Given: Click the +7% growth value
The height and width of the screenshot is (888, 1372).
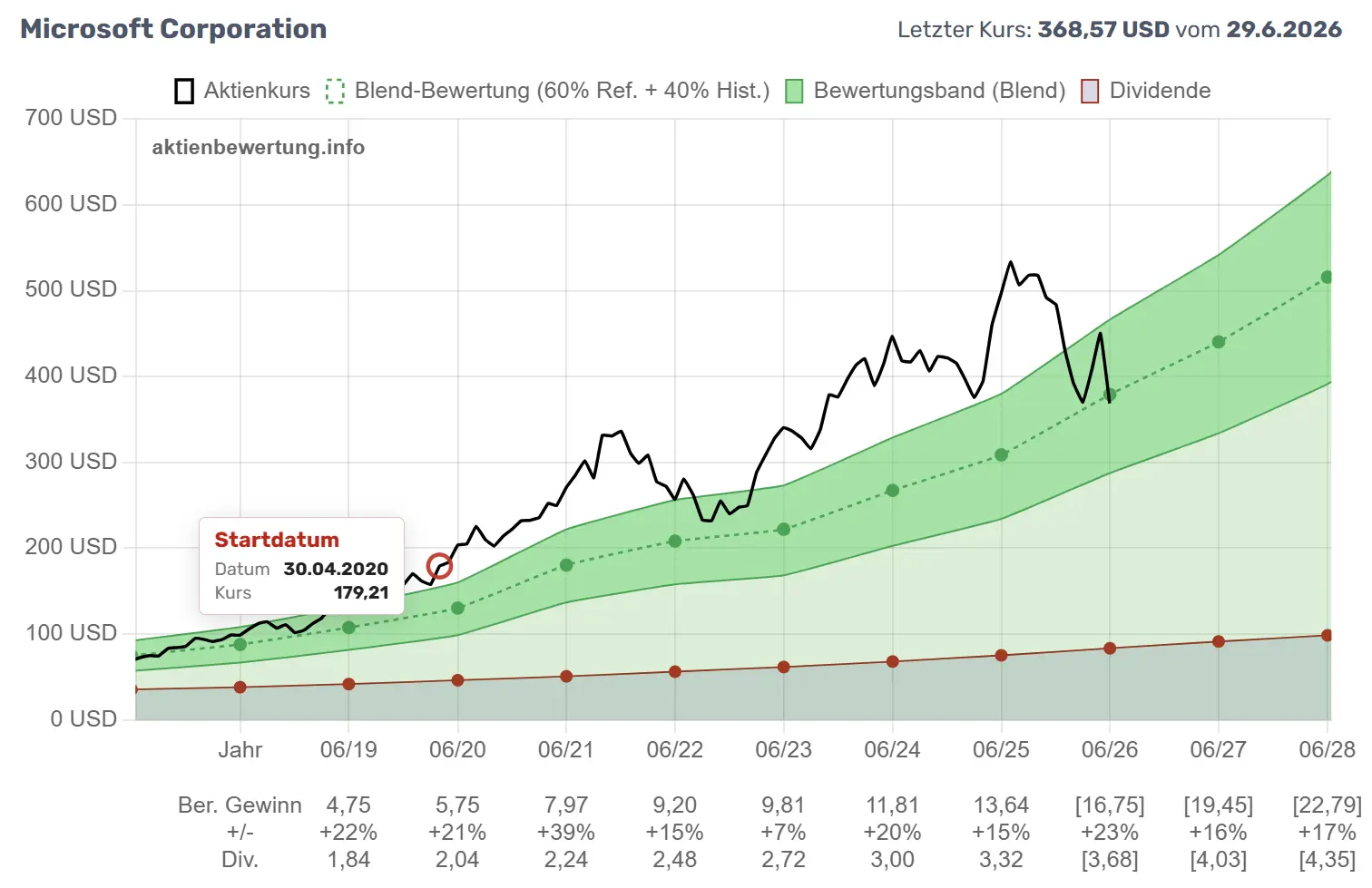Looking at the screenshot, I should [784, 833].
